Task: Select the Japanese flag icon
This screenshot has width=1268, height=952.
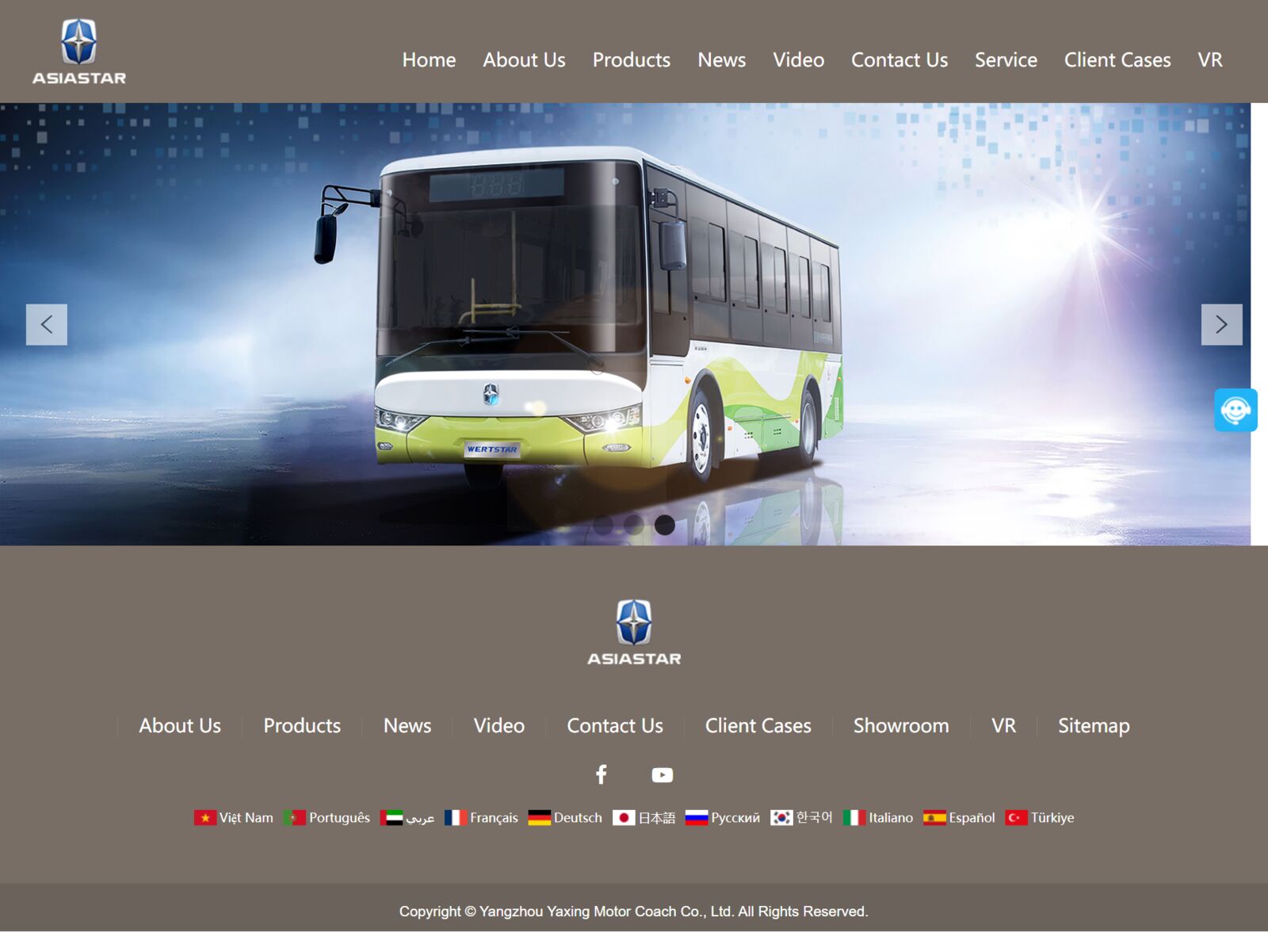Action: 624,817
